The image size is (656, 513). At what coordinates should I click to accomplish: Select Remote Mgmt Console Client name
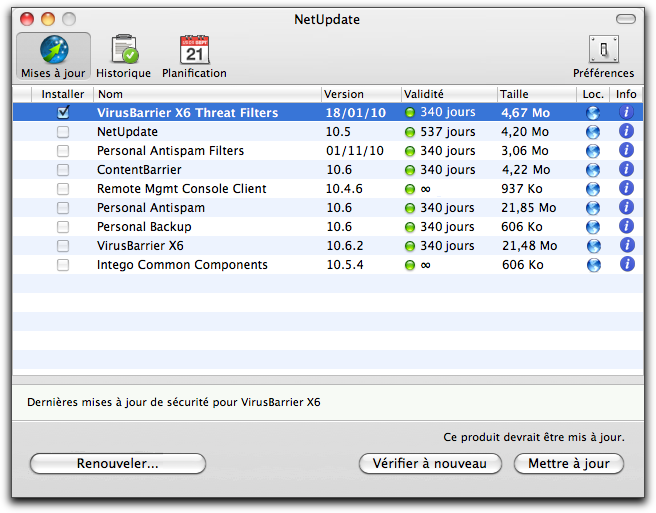click(x=182, y=189)
